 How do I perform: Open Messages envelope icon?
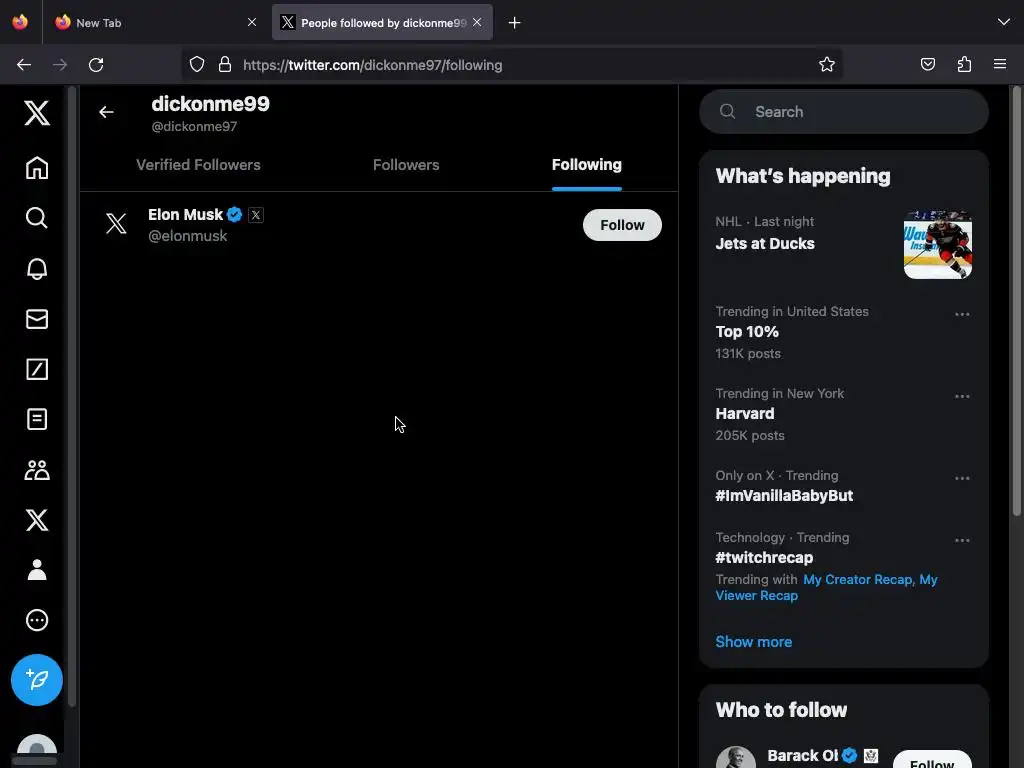tap(37, 319)
